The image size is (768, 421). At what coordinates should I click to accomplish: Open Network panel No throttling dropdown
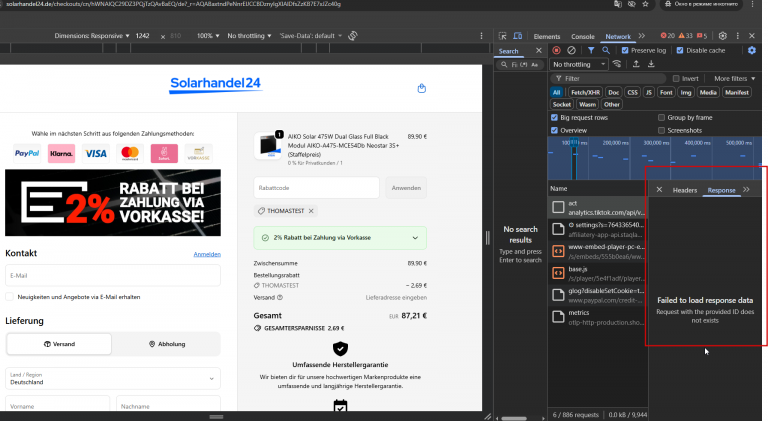(579, 64)
